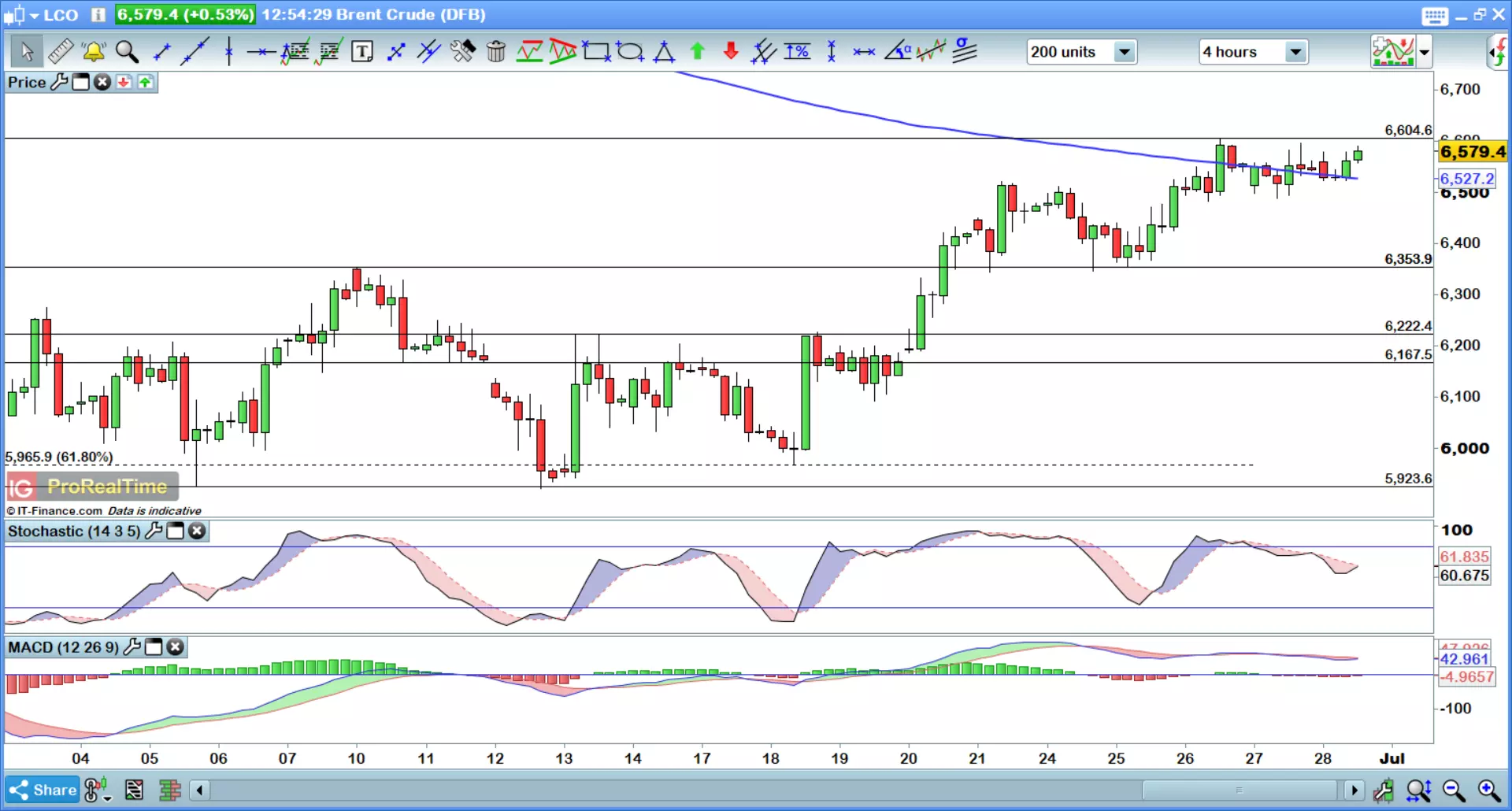
Task: Expand the side panel toggle on right edge
Action: (1499, 53)
